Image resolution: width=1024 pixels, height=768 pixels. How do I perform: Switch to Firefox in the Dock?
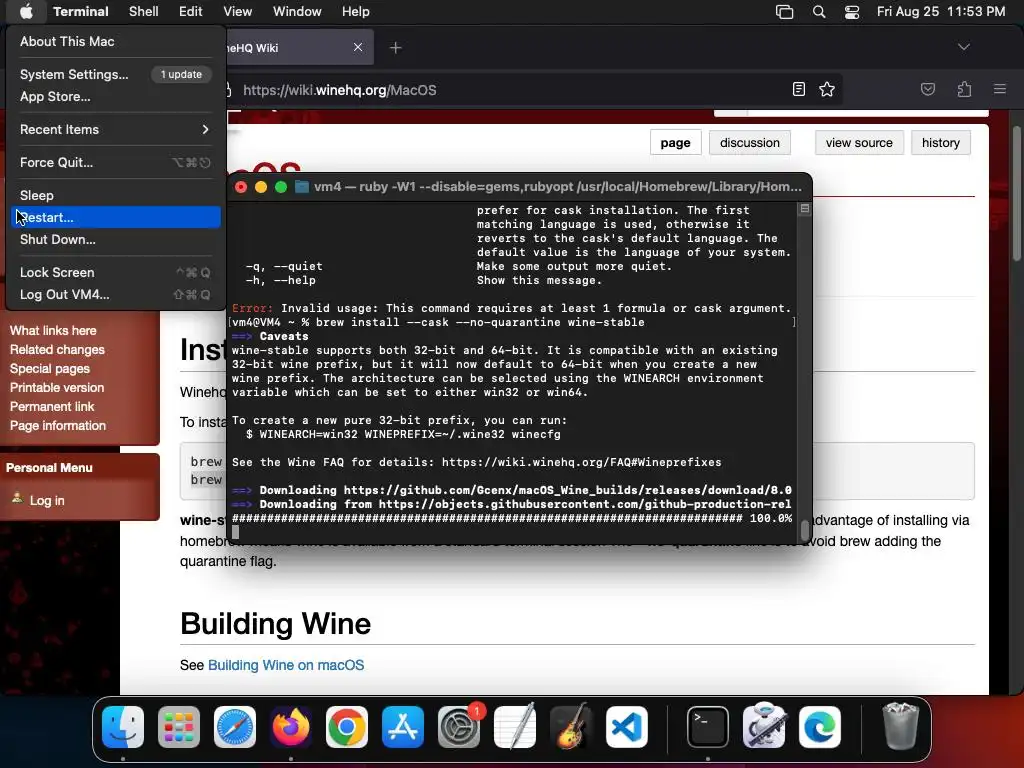[291, 727]
